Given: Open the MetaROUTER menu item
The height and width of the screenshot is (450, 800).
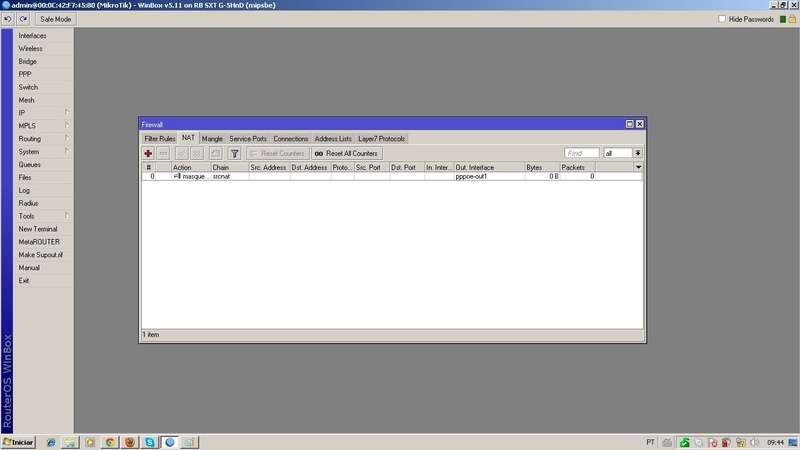Looking at the screenshot, I should point(43,242).
